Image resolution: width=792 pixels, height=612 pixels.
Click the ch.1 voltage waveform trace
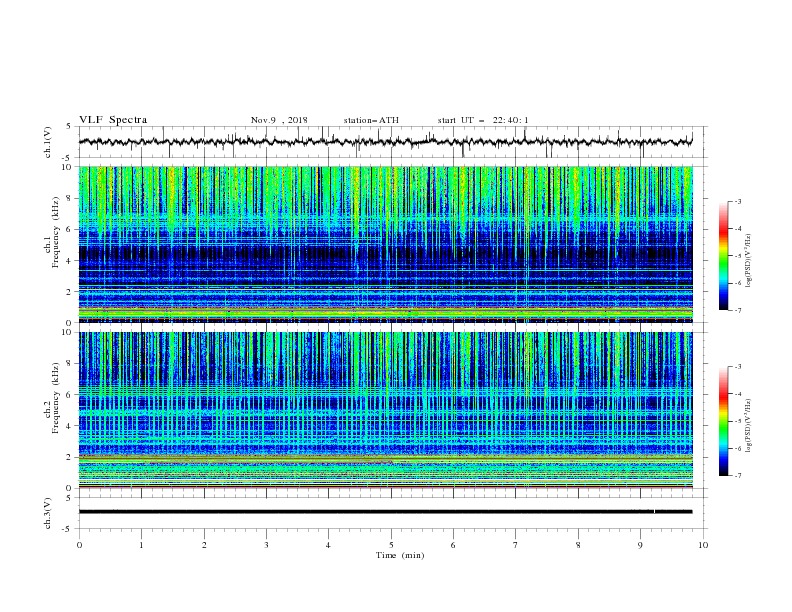[385, 141]
